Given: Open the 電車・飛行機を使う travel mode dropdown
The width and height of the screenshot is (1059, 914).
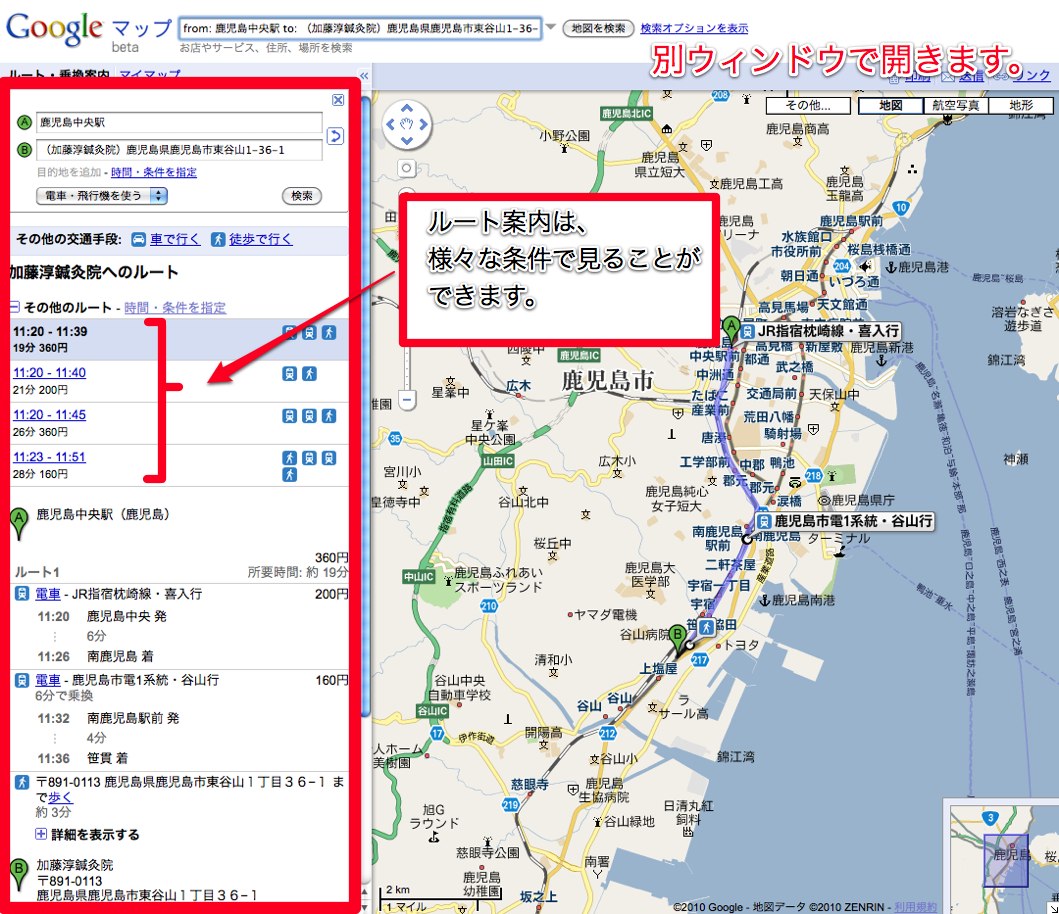Looking at the screenshot, I should (x=102, y=196).
